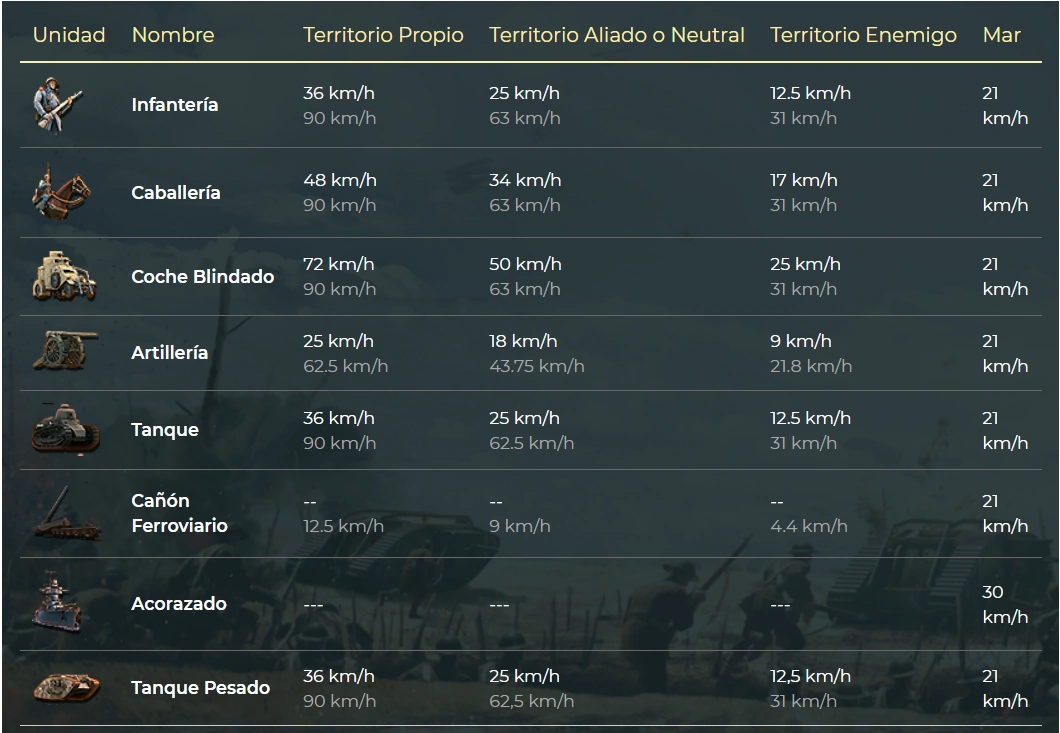
Task: Select the Acorazado battleship icon
Action: pos(57,603)
